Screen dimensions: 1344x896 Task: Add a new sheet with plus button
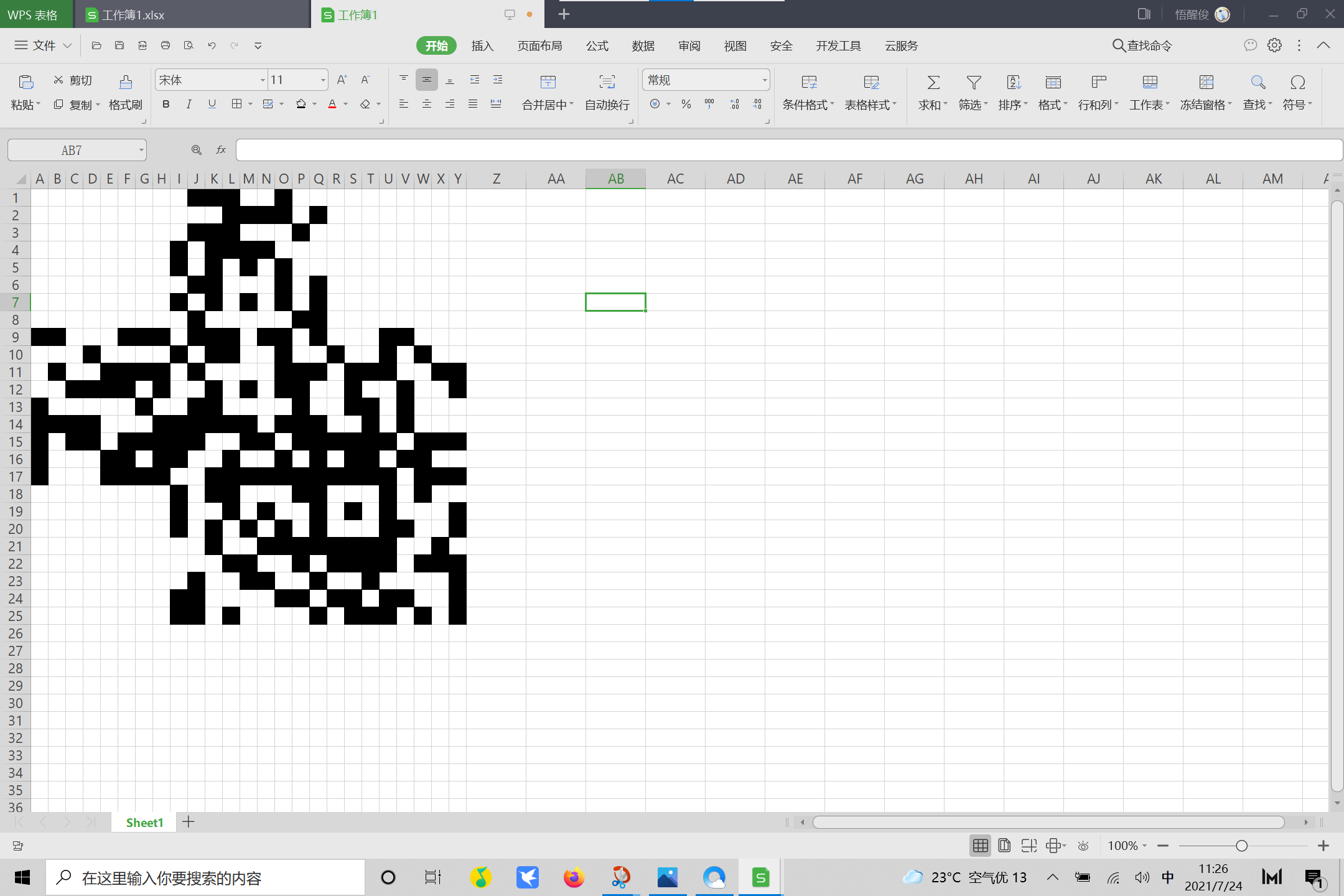pos(189,822)
